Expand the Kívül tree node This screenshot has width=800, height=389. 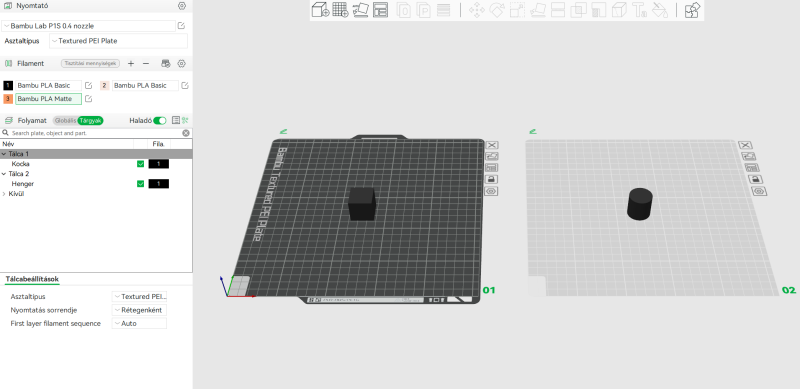point(4,194)
